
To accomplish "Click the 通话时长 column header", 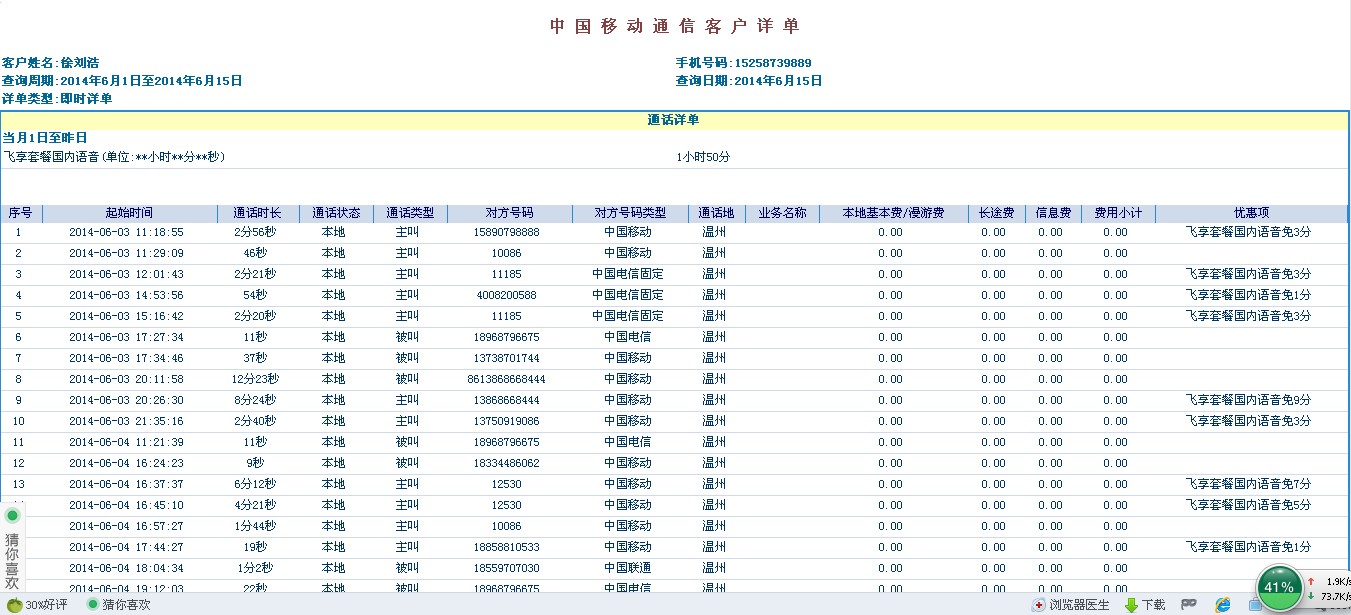I will pos(257,213).
